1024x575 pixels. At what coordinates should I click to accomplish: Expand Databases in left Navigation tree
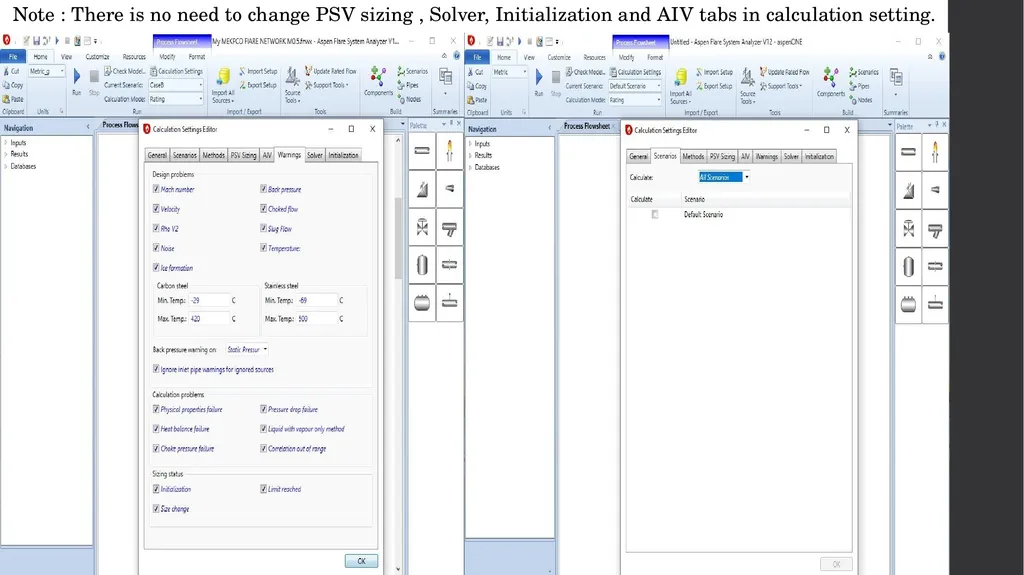coord(6,166)
